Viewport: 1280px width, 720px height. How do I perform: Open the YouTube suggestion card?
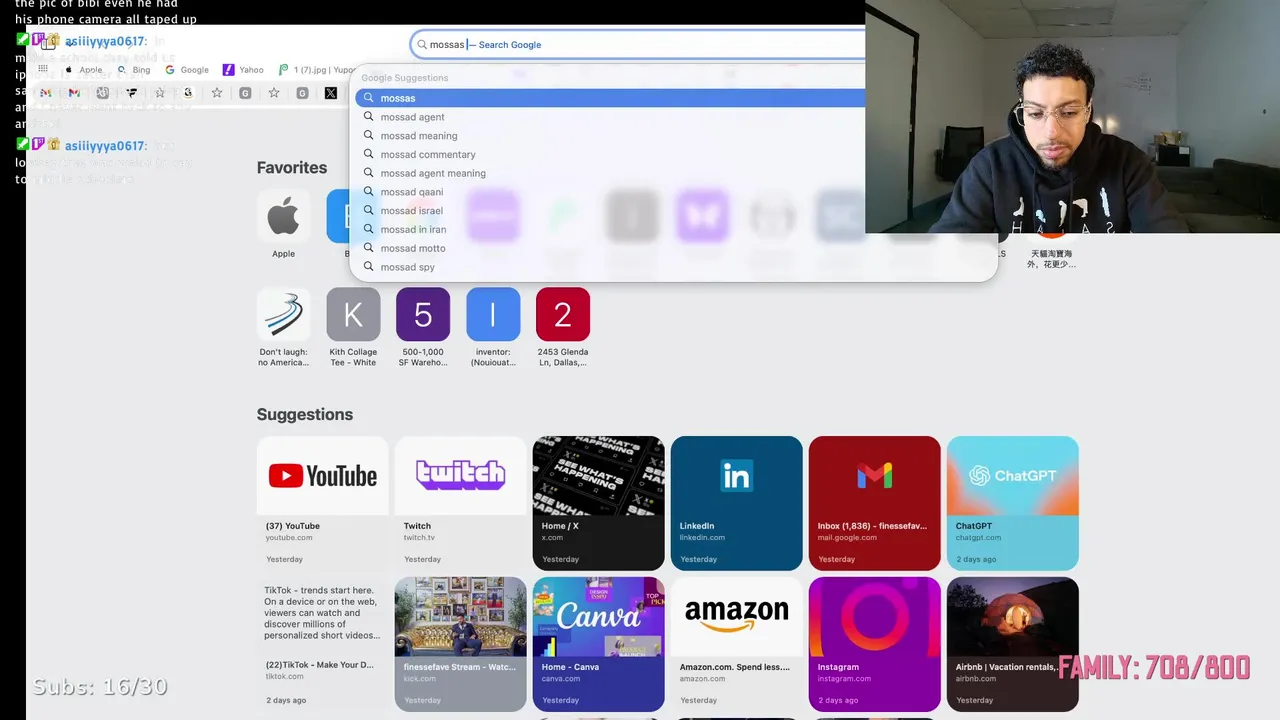pyautogui.click(x=323, y=503)
